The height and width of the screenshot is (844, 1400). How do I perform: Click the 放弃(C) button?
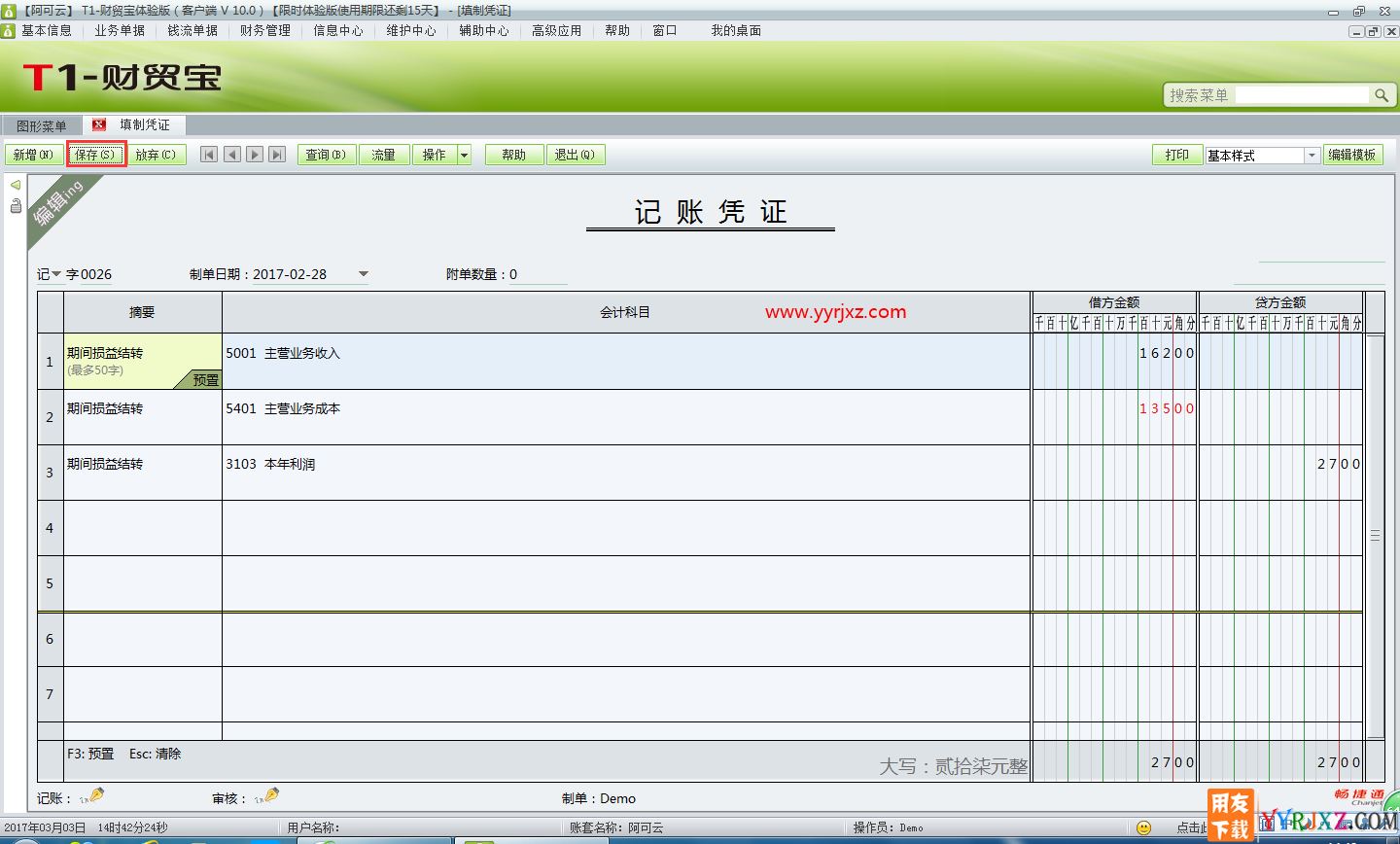(x=156, y=155)
